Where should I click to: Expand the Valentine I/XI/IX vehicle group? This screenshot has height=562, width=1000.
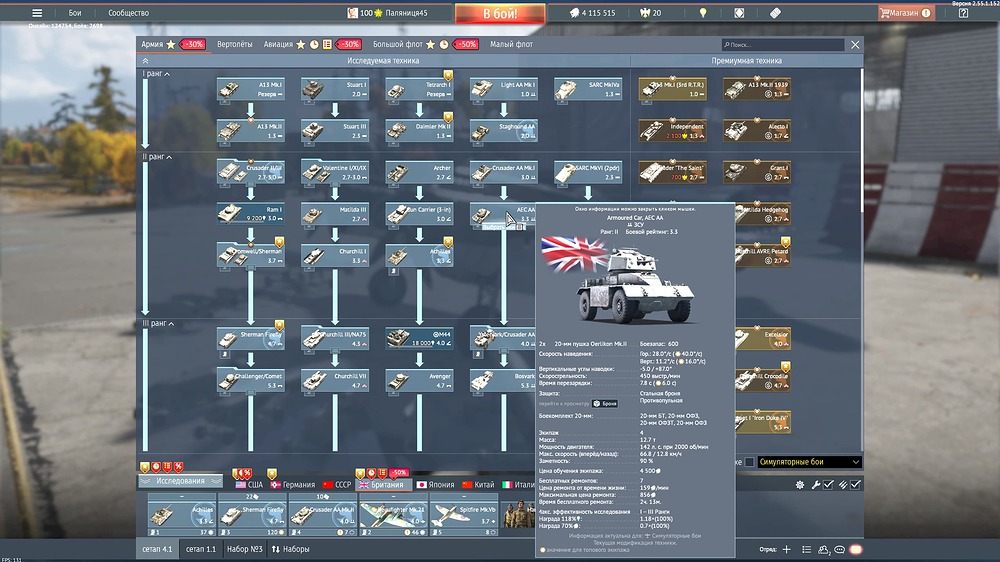pyautogui.click(x=335, y=172)
